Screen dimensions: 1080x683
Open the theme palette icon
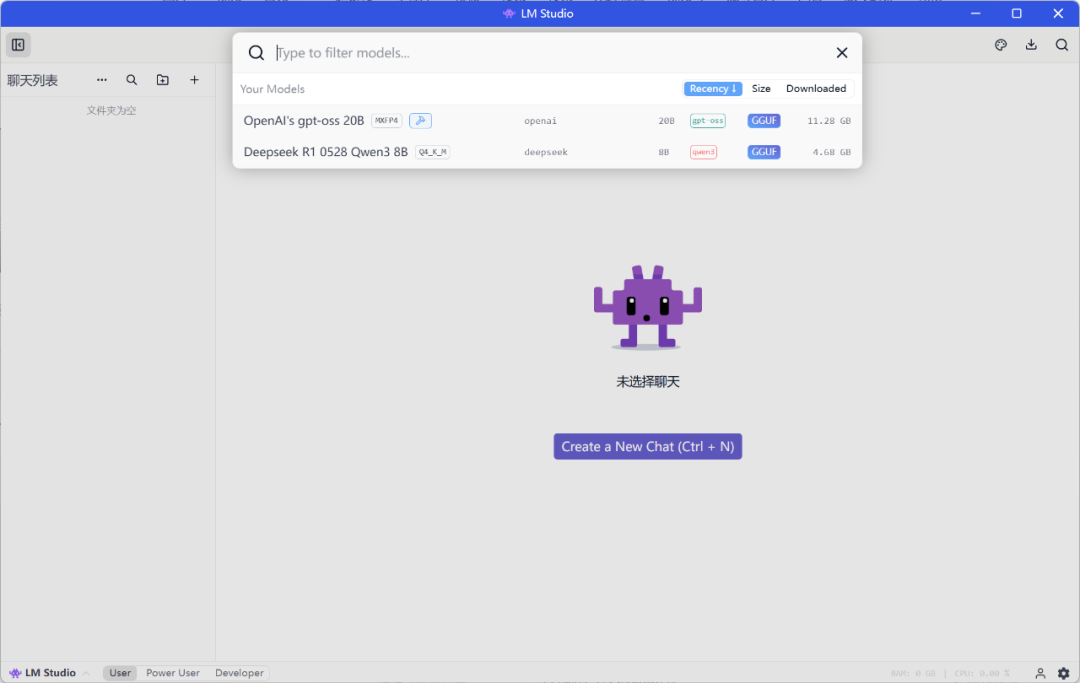[1001, 45]
